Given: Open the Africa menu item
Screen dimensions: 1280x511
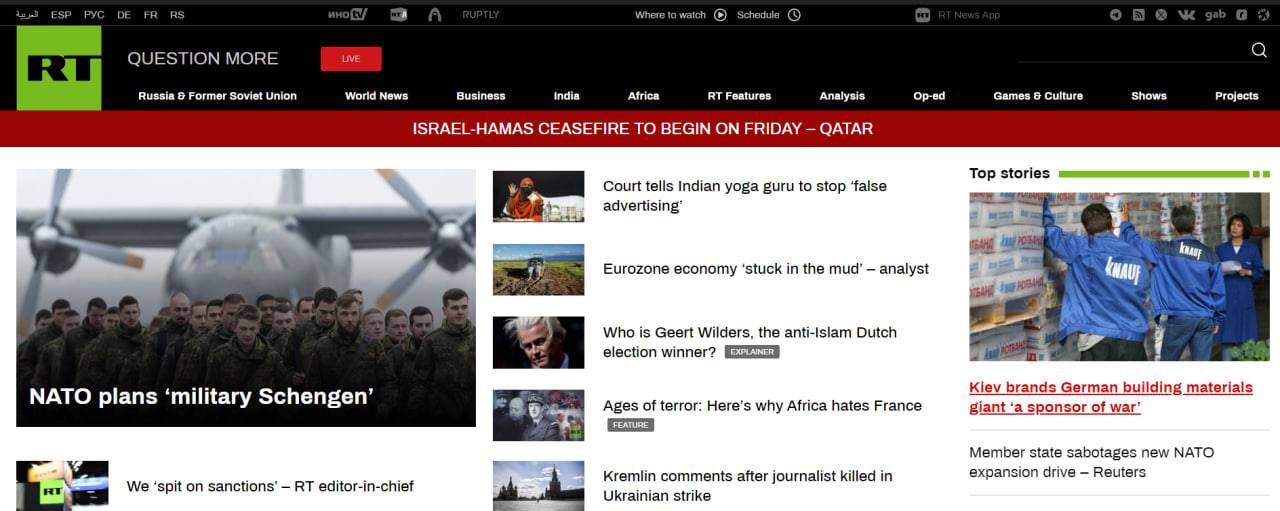Looking at the screenshot, I should click(x=644, y=96).
